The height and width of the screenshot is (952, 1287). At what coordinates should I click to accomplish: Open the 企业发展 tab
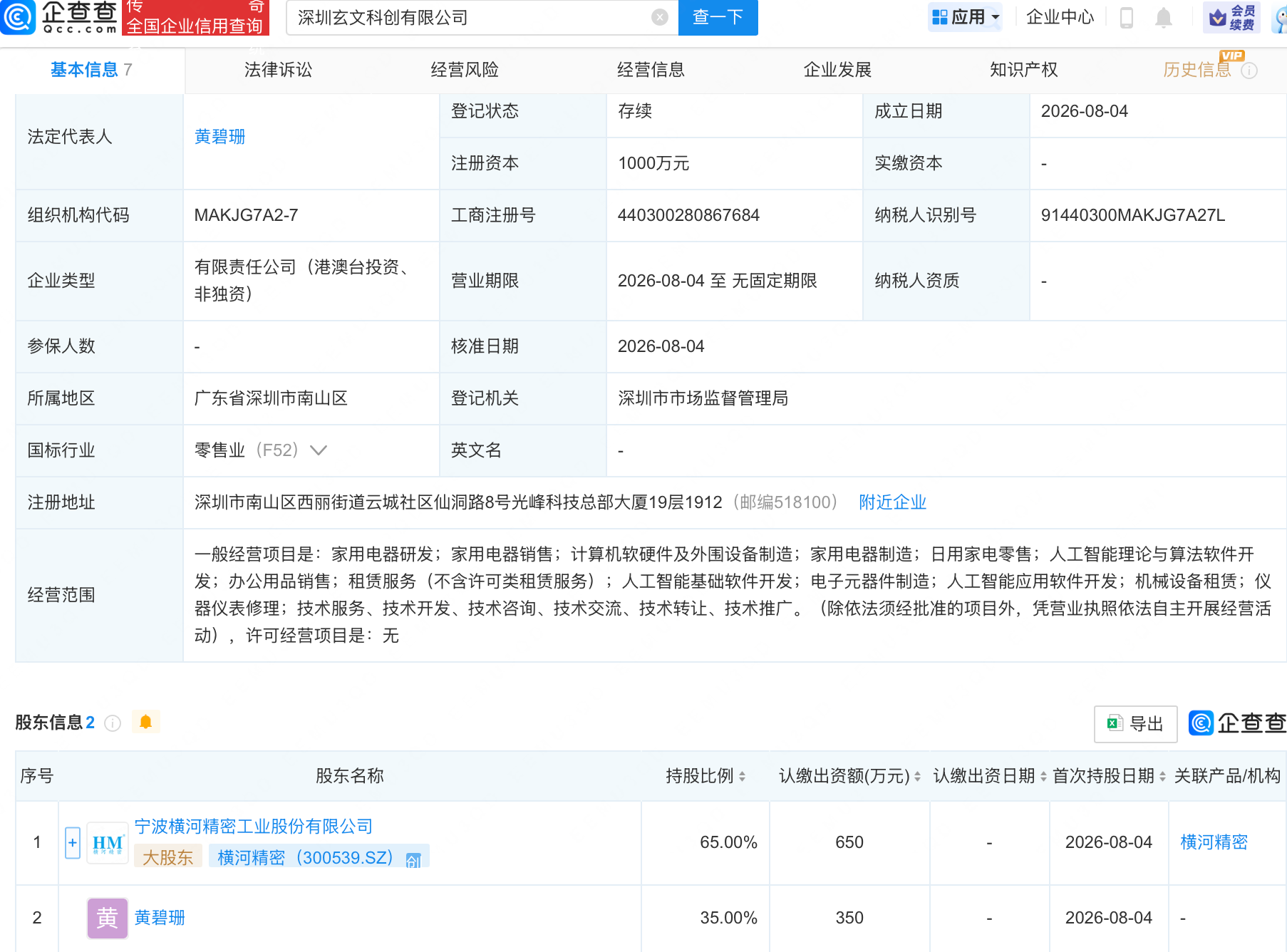pyautogui.click(x=837, y=70)
